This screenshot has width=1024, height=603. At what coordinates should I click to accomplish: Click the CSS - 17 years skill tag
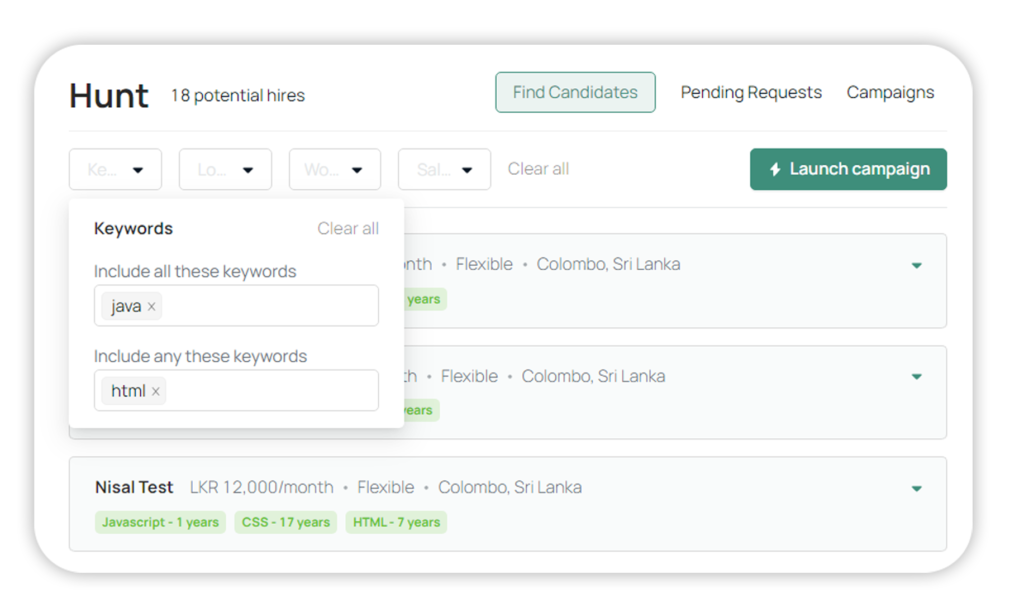pos(285,522)
